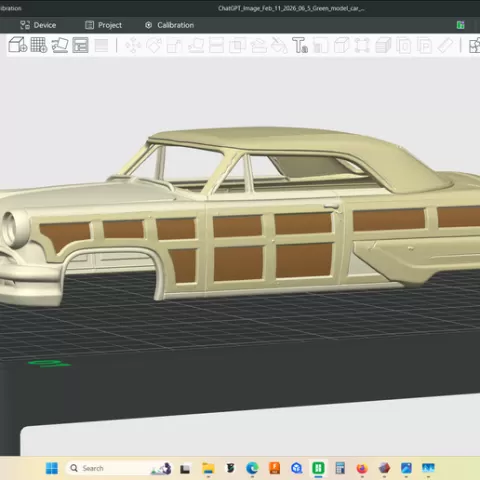The width and height of the screenshot is (480, 480).
Task: Open the Photos app in taskbar
Action: [406, 468]
